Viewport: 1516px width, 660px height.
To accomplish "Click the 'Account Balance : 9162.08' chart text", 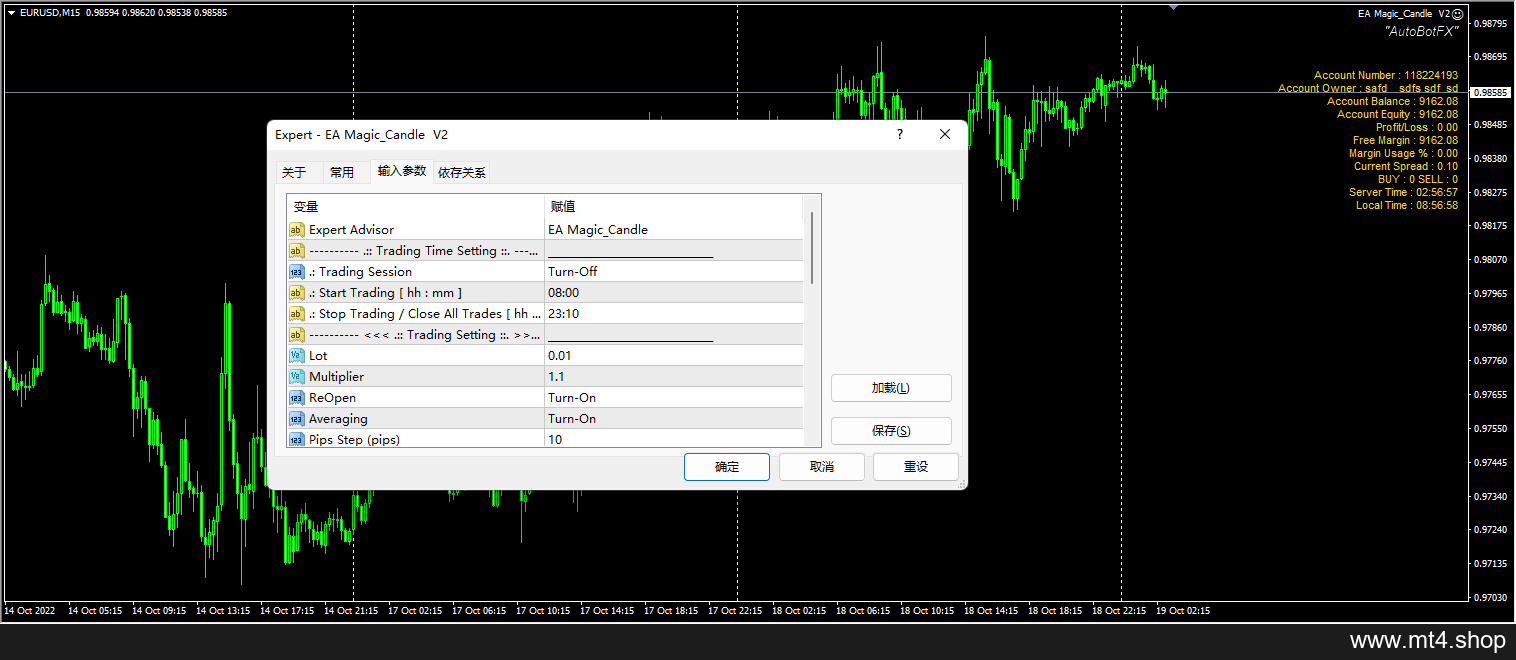I will pyautogui.click(x=1392, y=101).
